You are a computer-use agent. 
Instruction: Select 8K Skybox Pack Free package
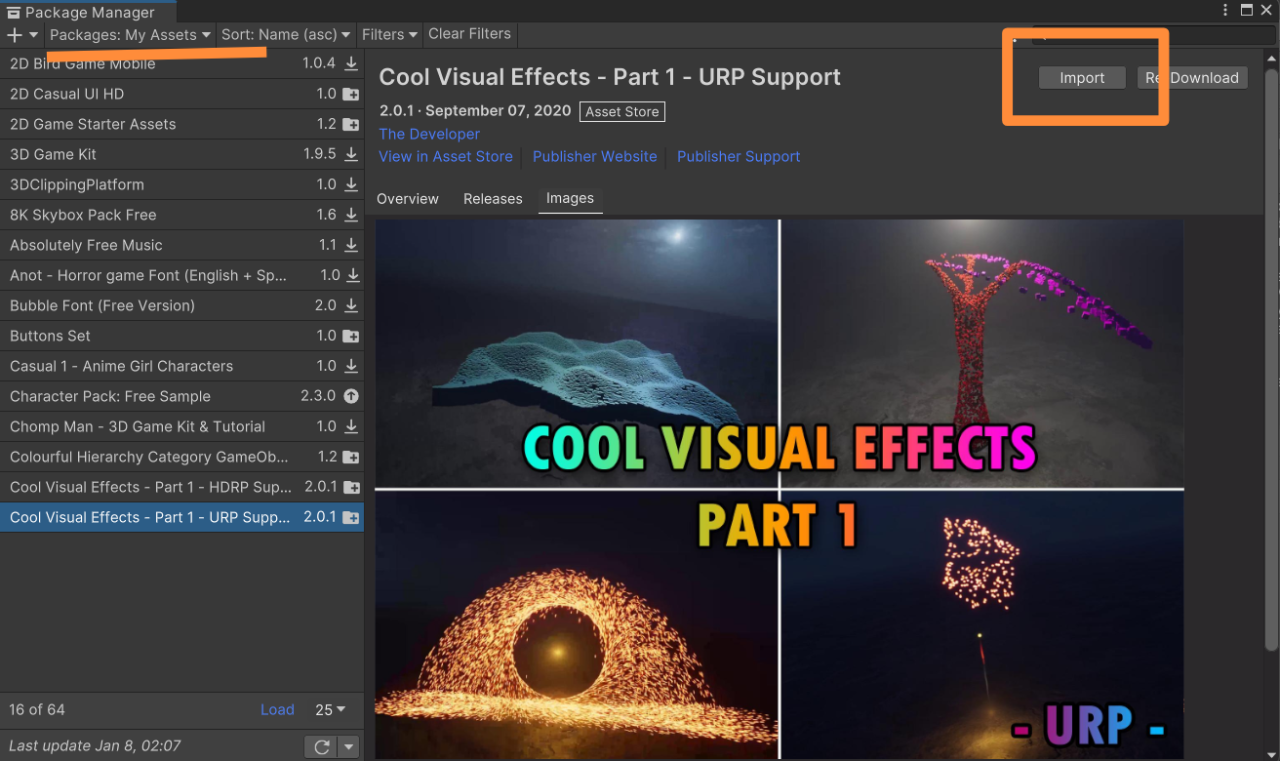(182, 215)
